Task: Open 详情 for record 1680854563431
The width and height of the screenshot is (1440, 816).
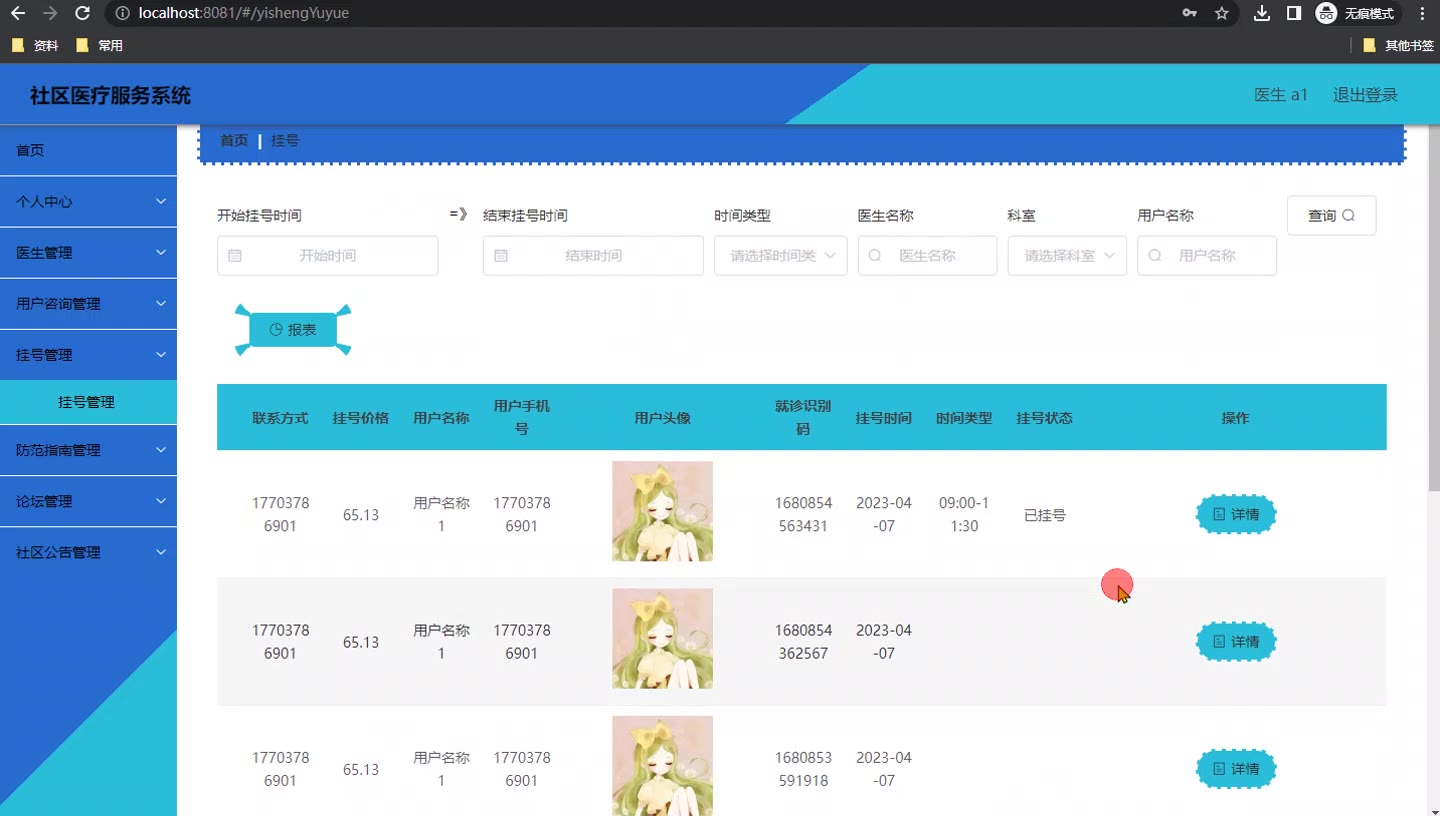Action: 1236,514
